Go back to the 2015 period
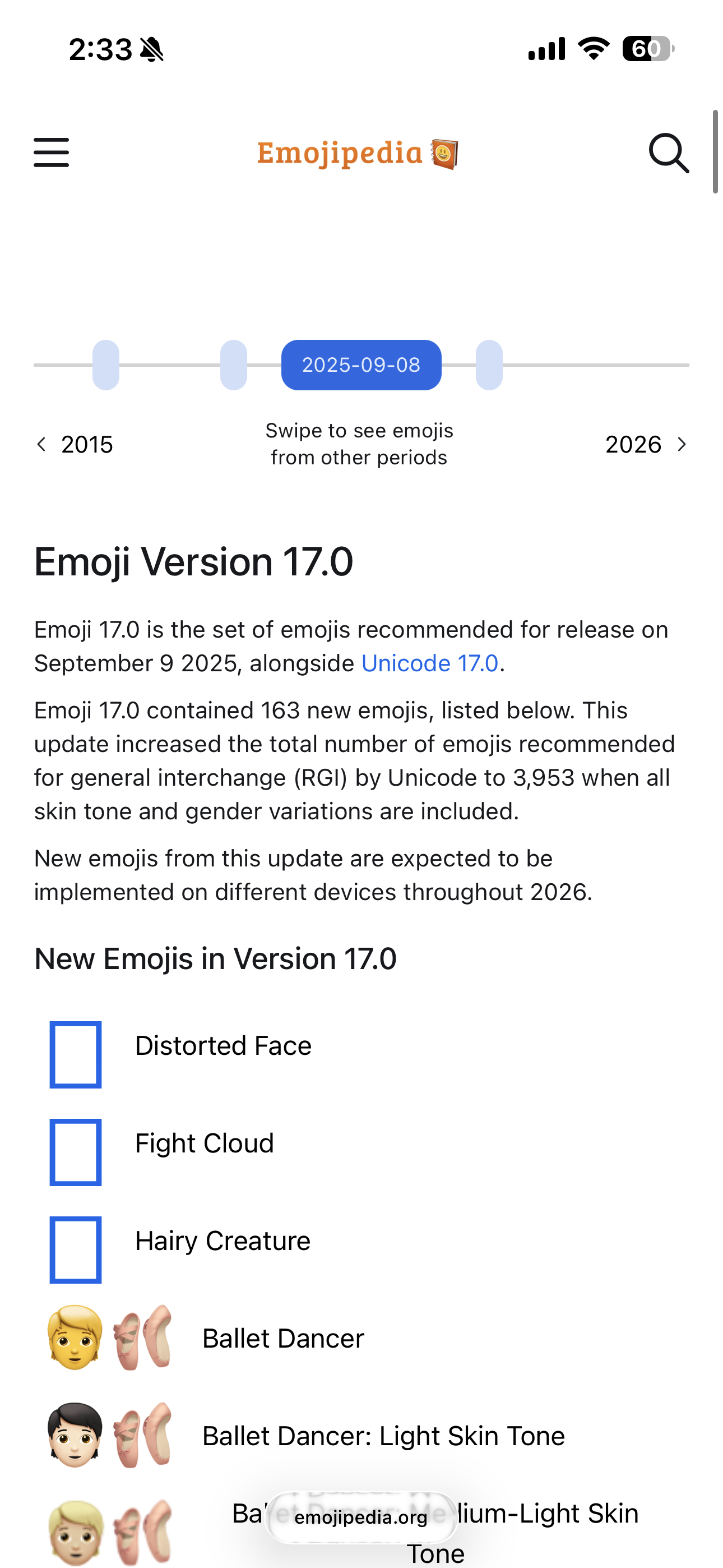 74,444
